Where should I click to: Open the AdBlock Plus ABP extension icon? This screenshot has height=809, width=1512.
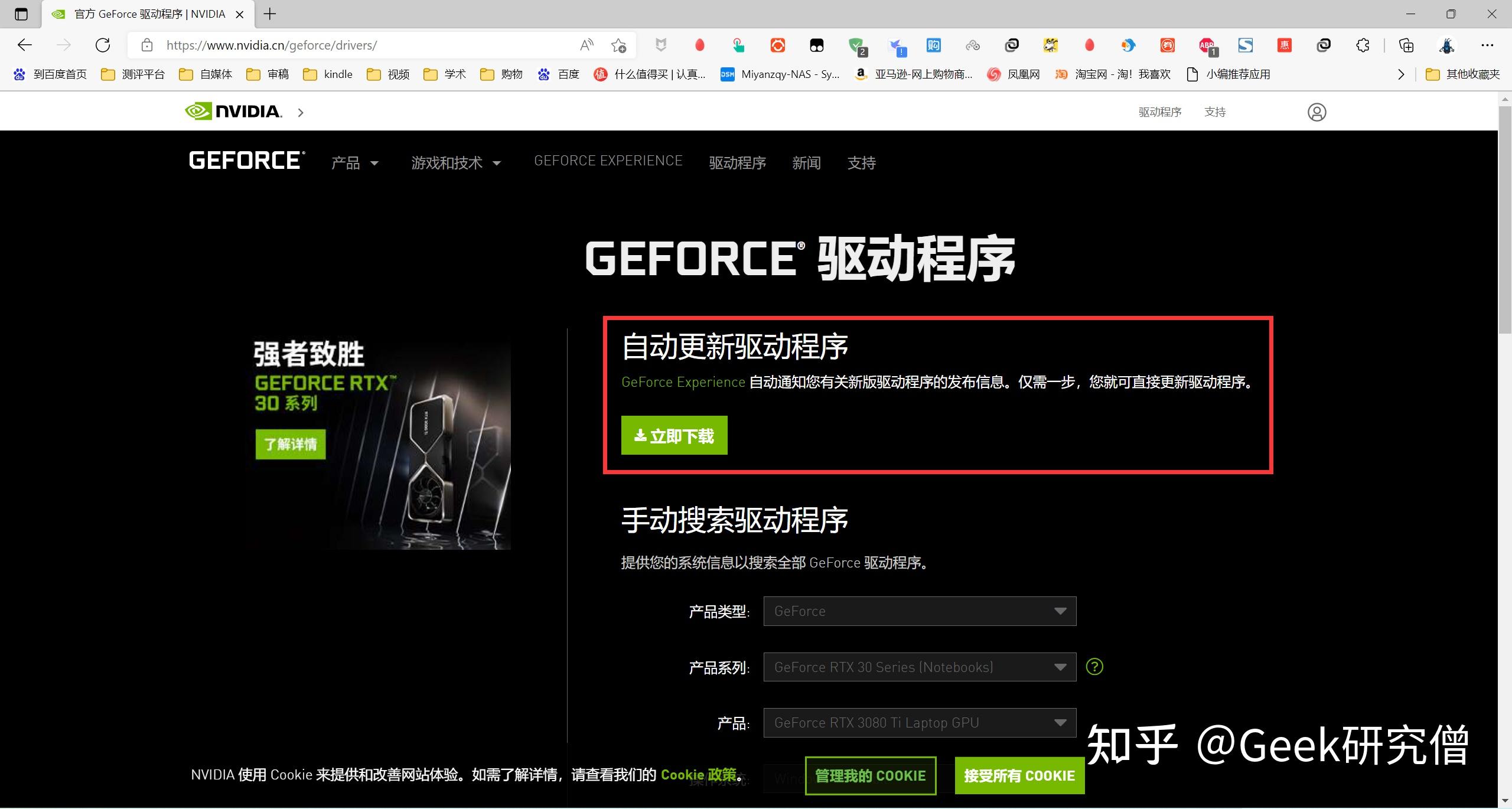1208,46
